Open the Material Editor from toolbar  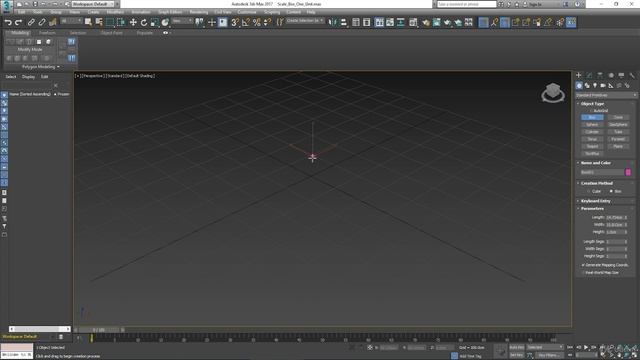pyautogui.click(x=413, y=22)
